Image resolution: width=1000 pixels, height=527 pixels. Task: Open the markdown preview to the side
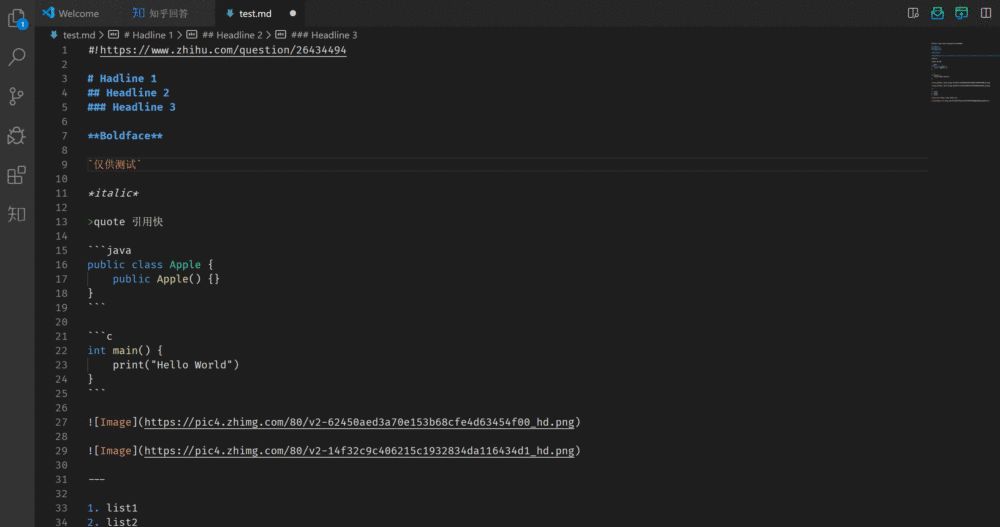[x=913, y=13]
